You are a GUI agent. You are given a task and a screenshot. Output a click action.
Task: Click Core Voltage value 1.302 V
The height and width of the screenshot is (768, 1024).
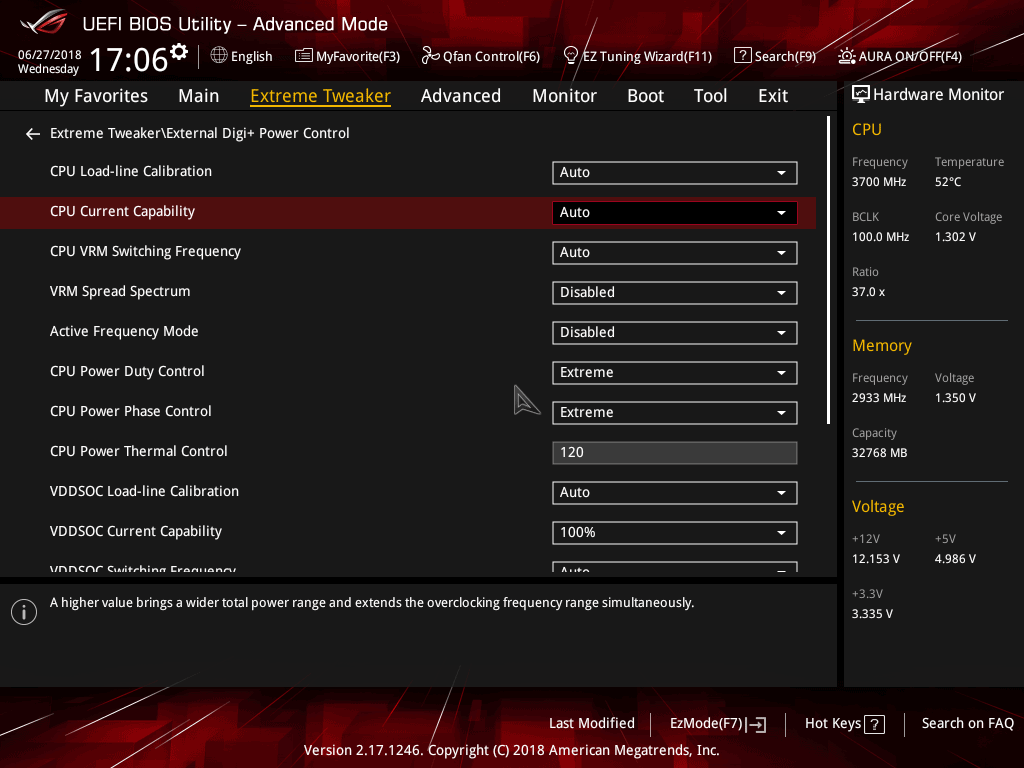955,237
